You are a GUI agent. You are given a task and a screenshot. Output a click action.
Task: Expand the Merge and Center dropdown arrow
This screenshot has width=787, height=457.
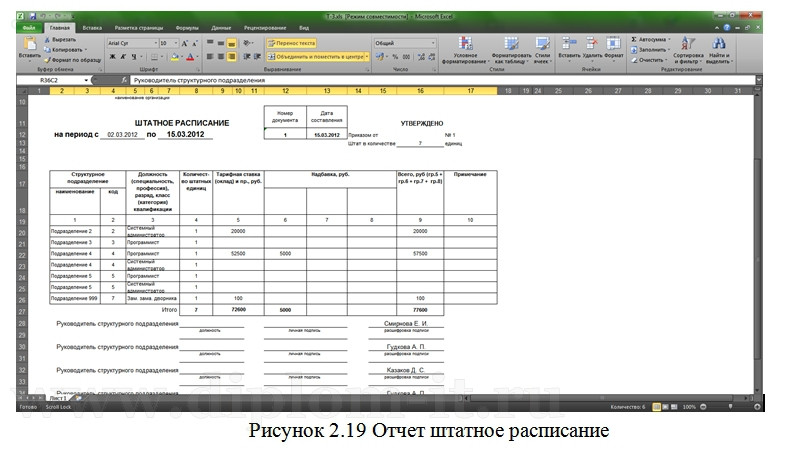[367, 57]
